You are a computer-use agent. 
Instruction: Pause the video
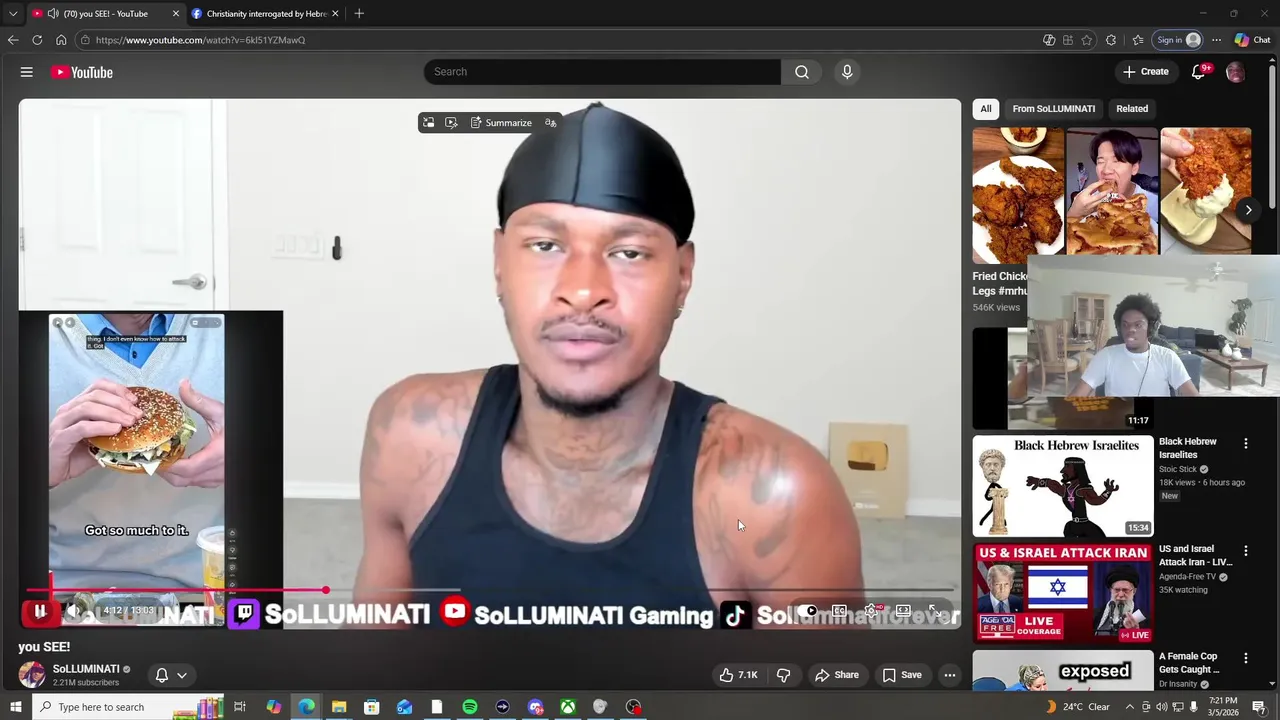pos(40,611)
